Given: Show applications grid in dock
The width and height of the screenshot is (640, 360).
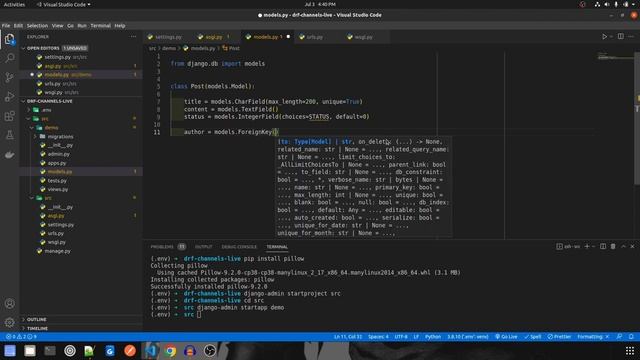Looking at the screenshot, I should coord(630,351).
